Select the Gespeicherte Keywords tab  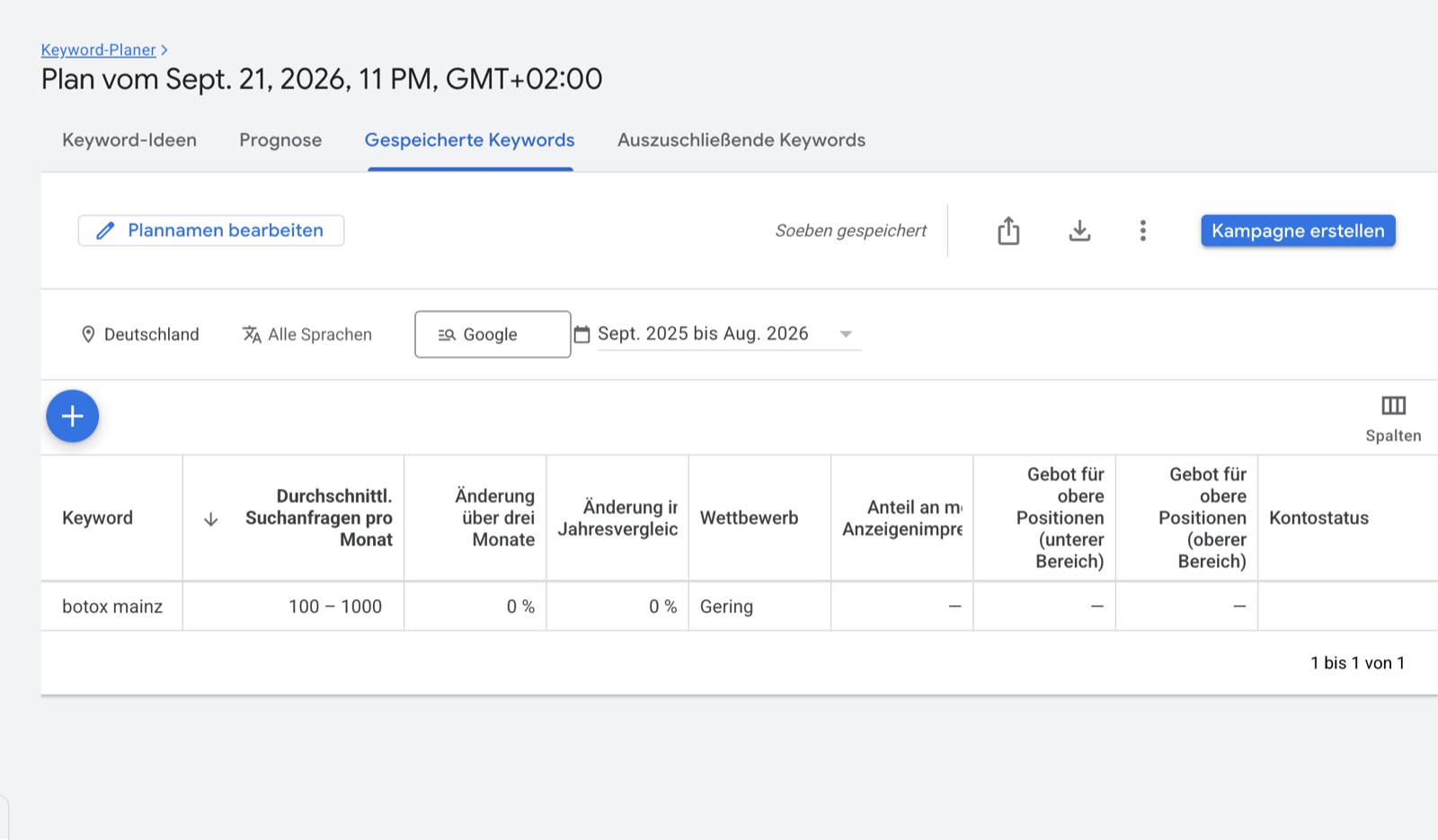(469, 140)
